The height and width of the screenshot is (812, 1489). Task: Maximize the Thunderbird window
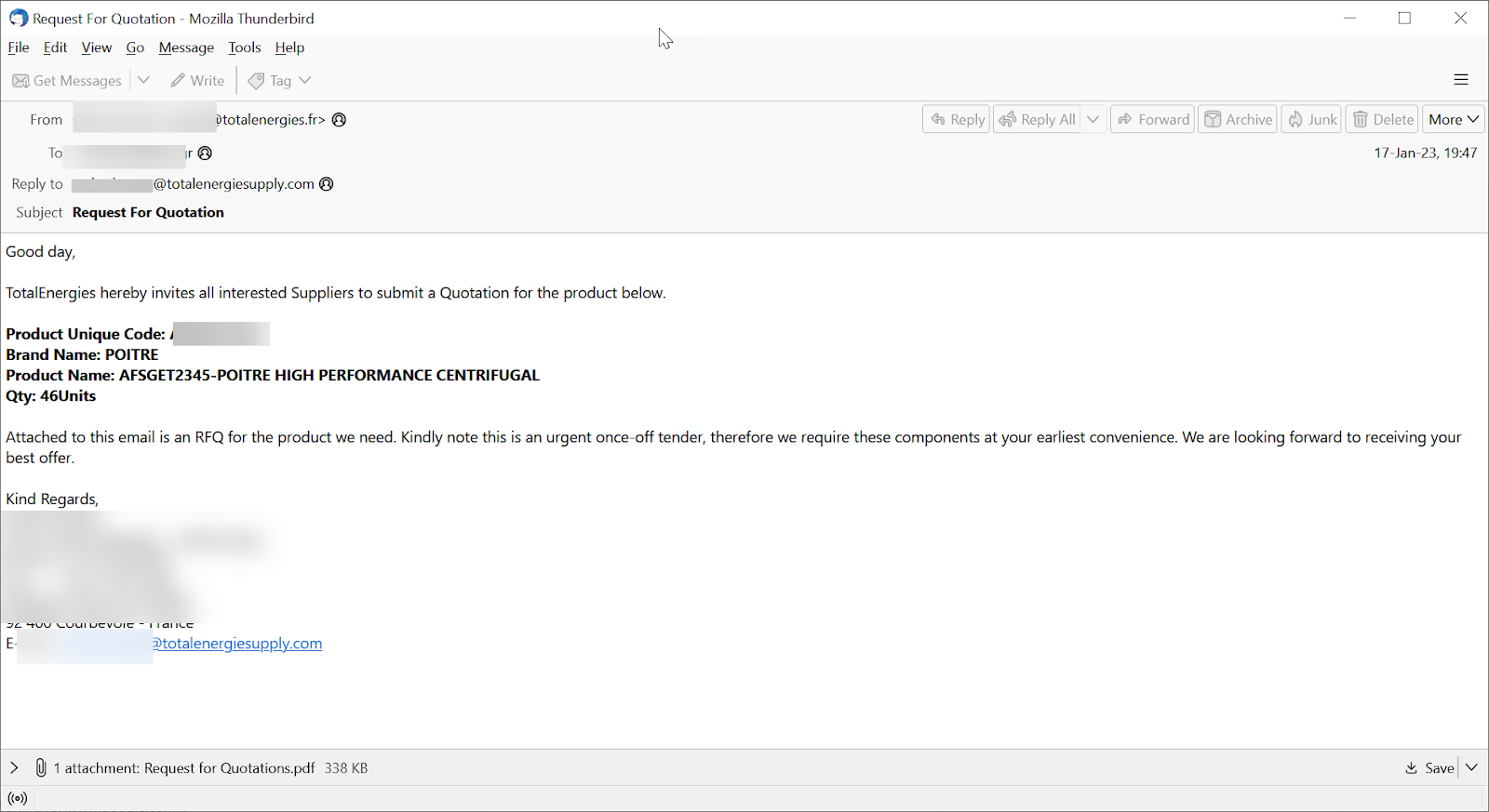[1404, 19]
